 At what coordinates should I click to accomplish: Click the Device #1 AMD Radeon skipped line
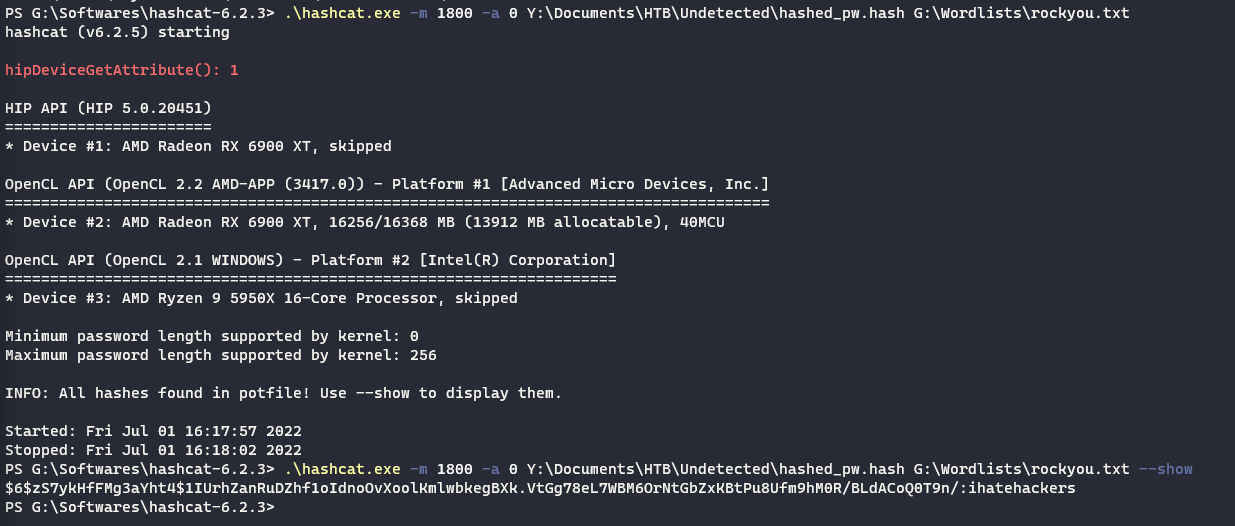[x=198, y=146]
